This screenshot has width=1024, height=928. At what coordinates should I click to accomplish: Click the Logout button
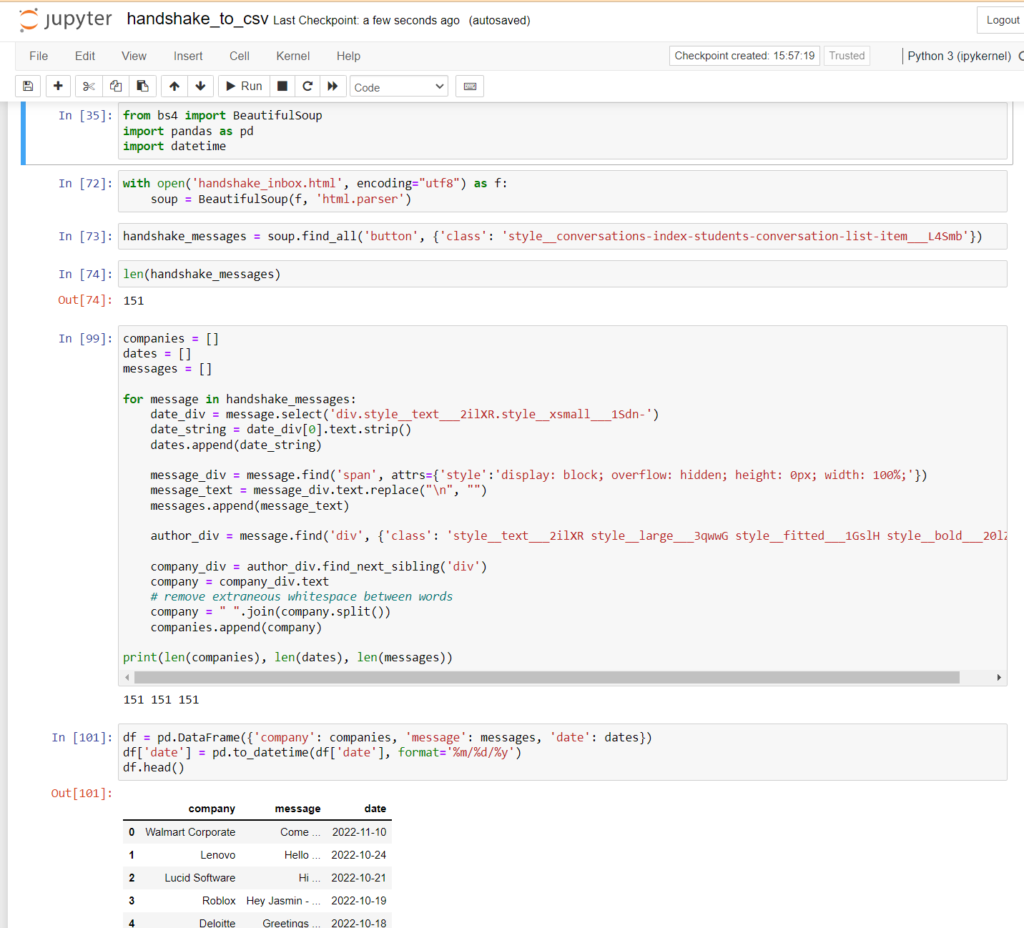point(1000,20)
